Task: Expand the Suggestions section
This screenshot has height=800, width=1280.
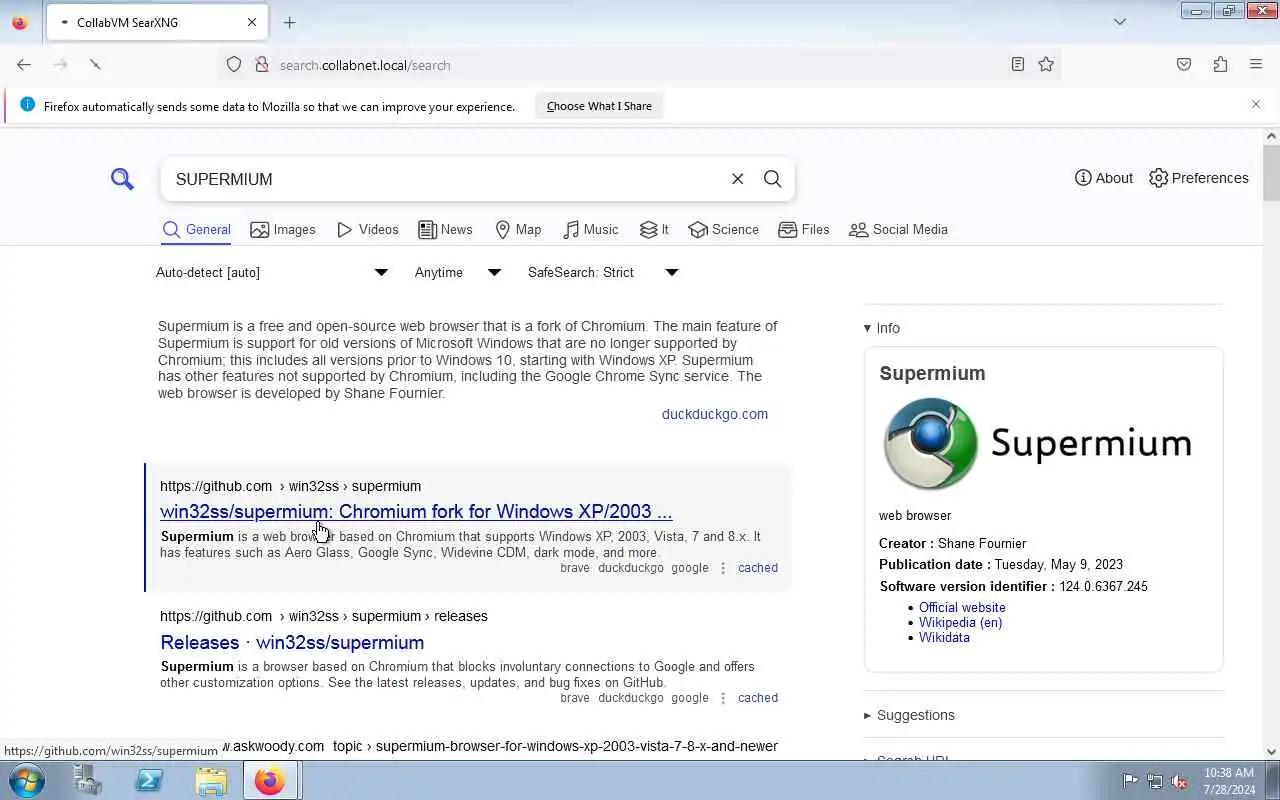Action: tap(909, 715)
